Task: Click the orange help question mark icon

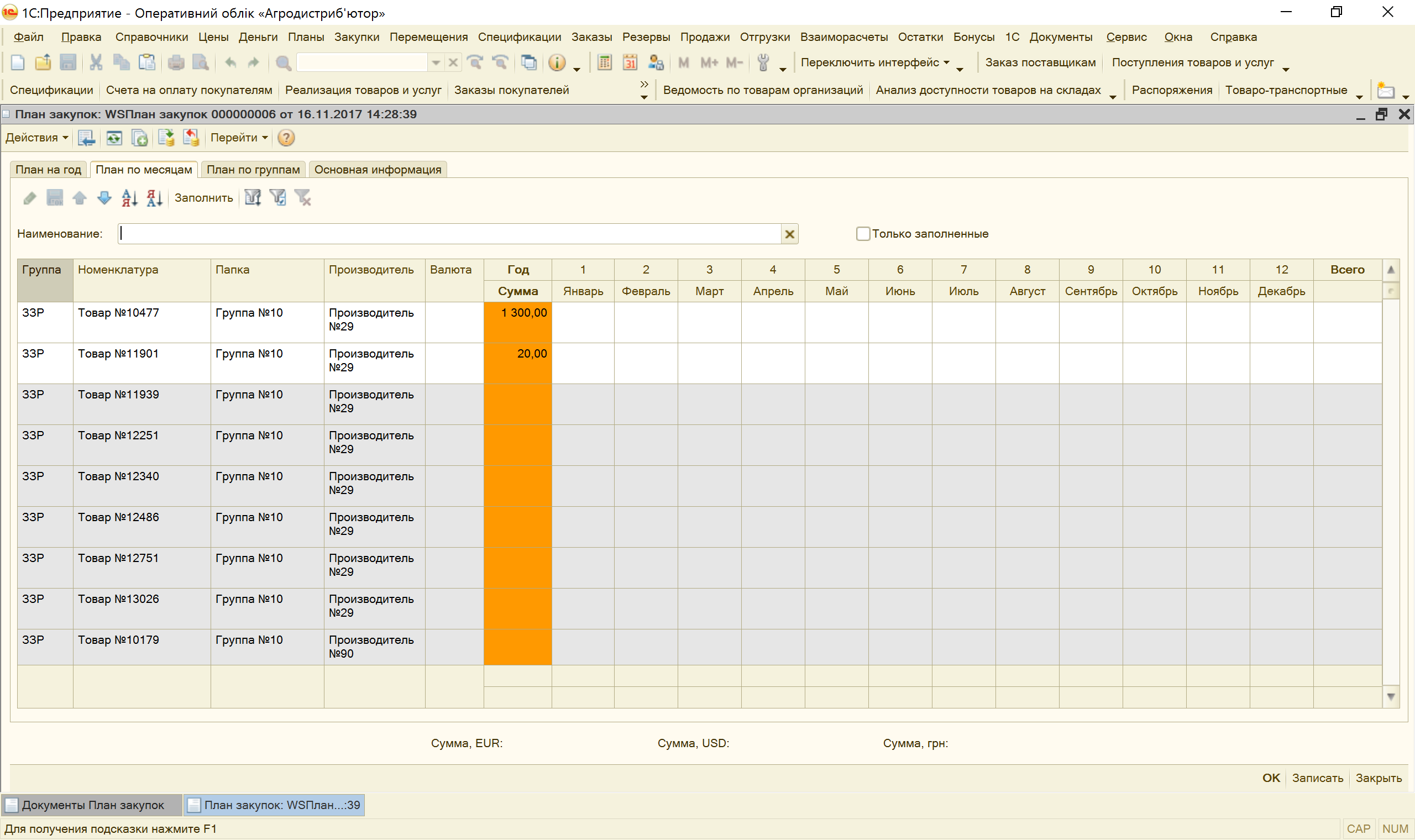Action: point(286,138)
